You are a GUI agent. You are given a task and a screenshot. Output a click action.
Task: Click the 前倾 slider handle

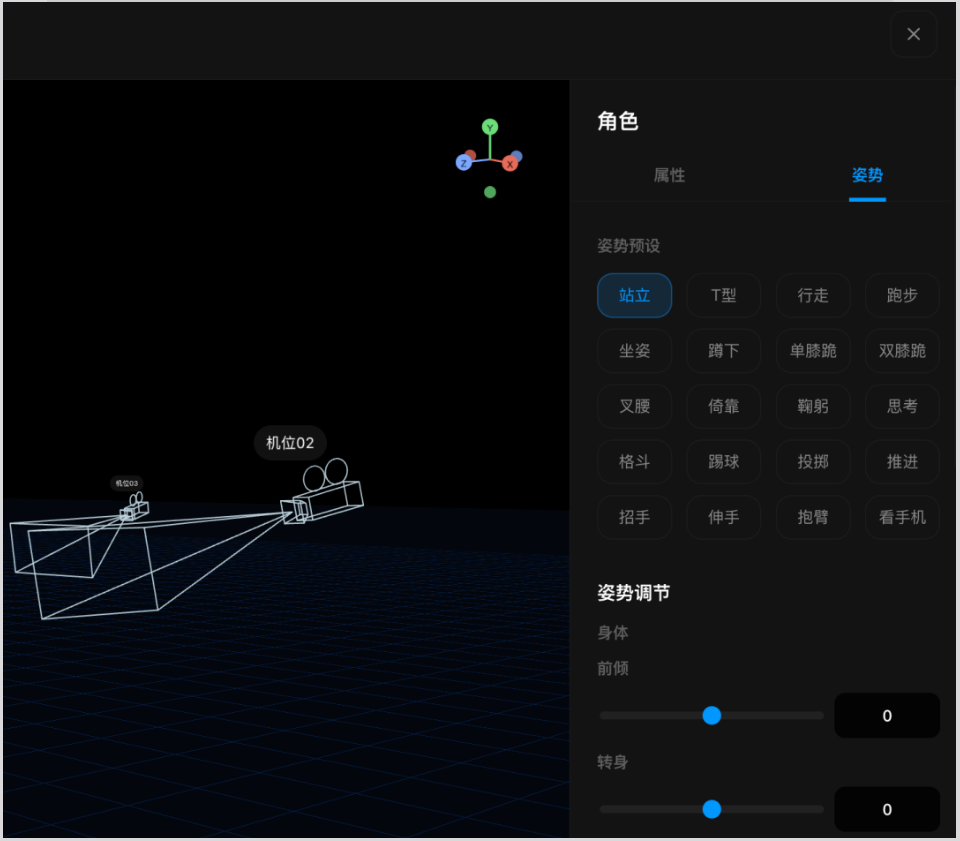tap(711, 716)
